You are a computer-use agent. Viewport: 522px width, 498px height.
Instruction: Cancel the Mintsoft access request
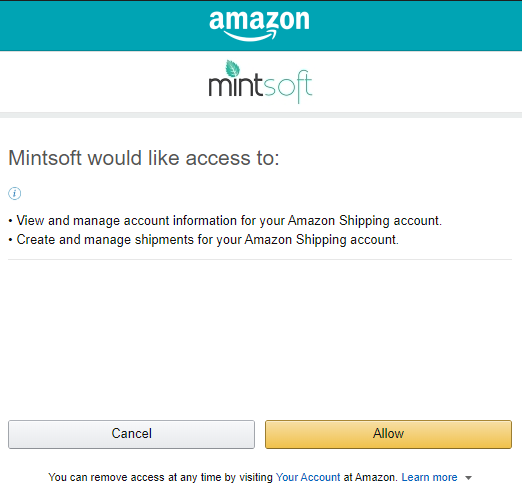tap(131, 434)
